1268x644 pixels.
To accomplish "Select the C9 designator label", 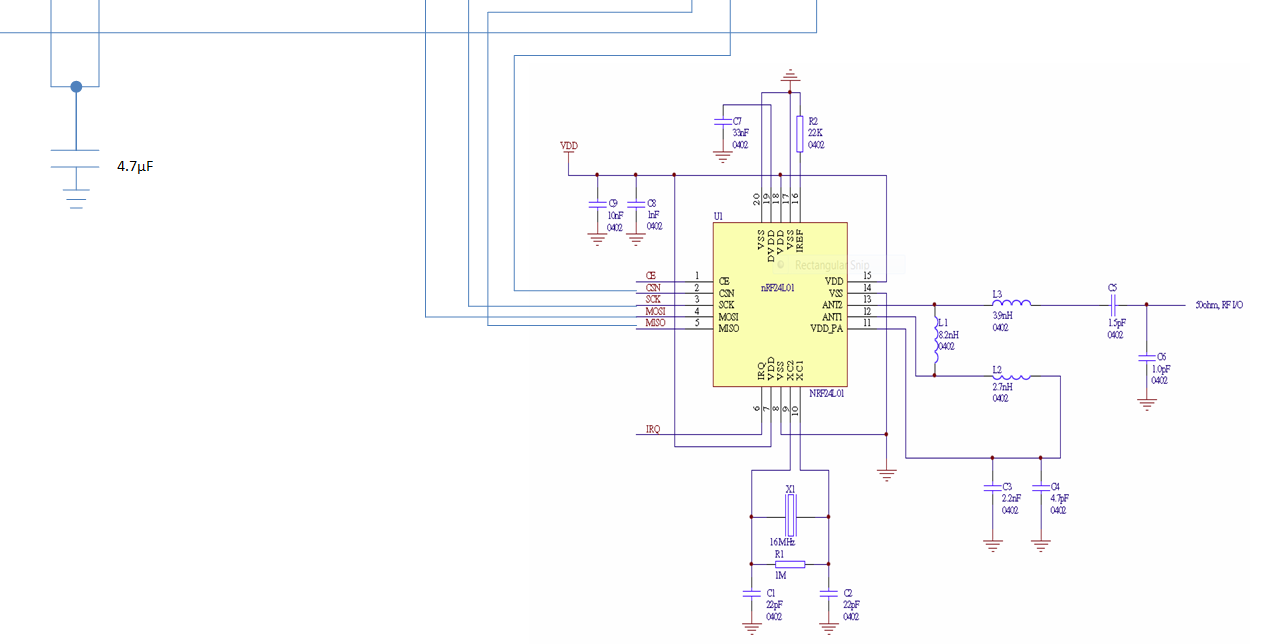I will pos(613,203).
